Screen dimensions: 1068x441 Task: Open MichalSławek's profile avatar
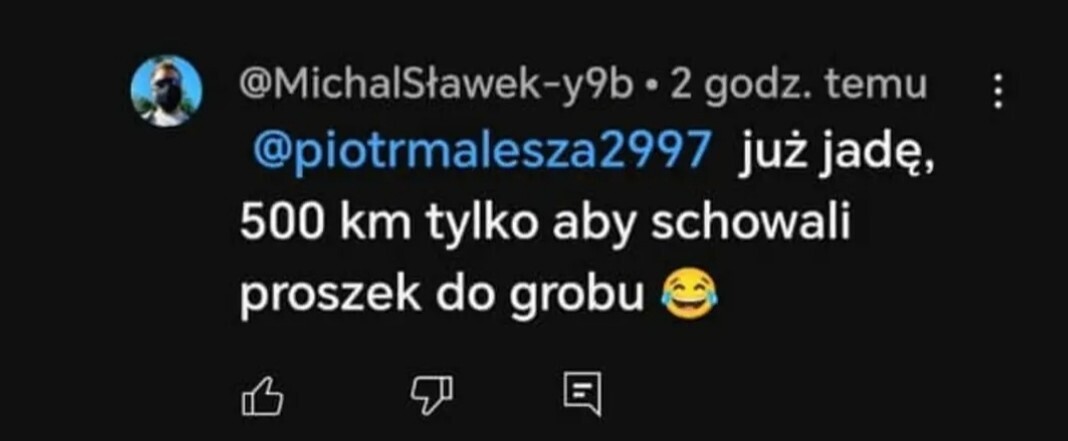[166, 91]
